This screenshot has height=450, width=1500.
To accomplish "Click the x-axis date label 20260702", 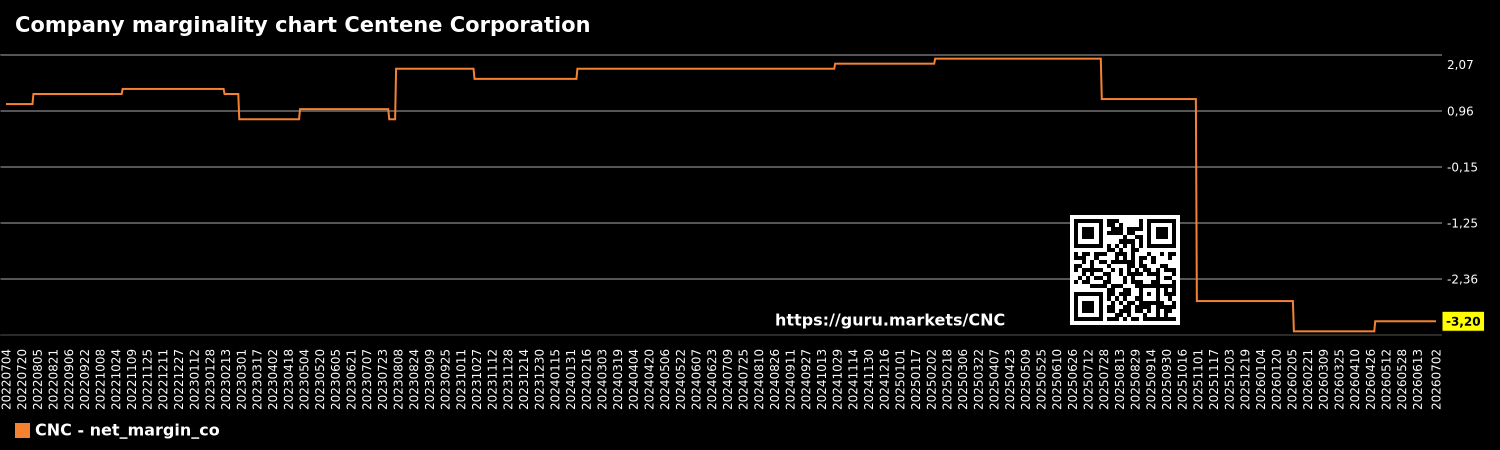I will point(1437,379).
